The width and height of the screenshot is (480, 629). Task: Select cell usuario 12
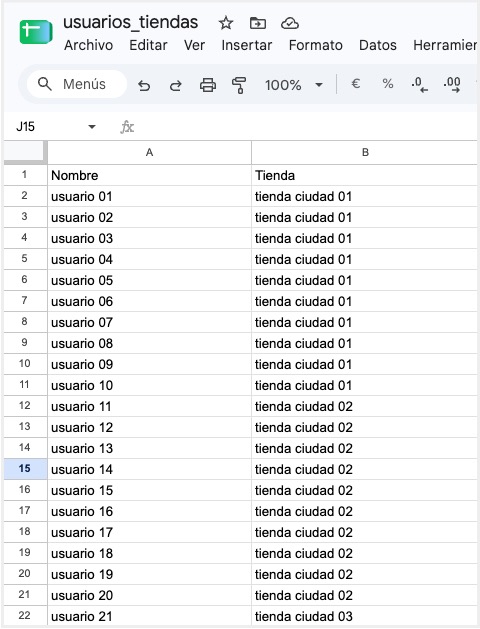click(x=150, y=427)
